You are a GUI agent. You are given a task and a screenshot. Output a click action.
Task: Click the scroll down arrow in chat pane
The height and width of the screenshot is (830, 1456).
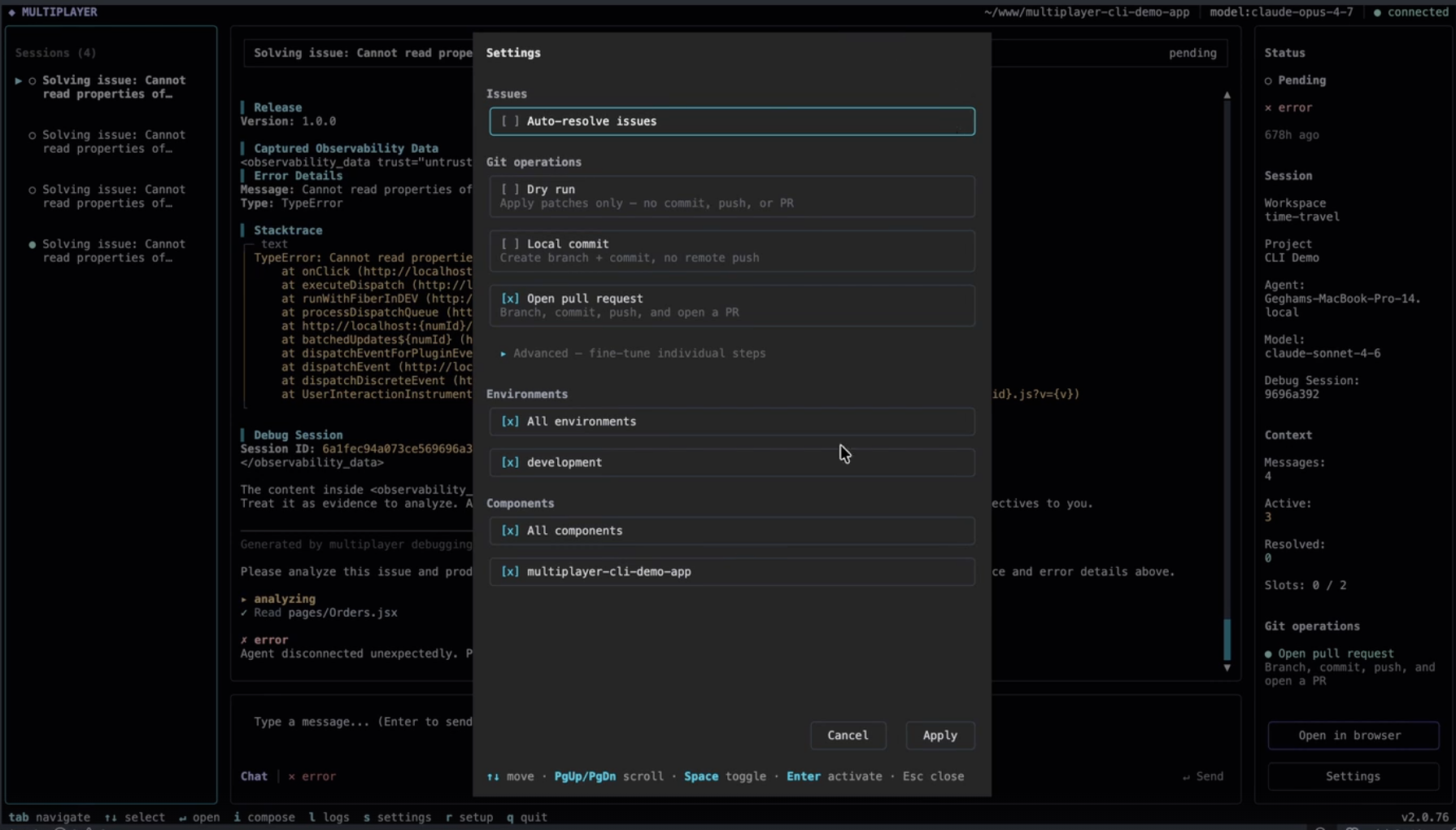pos(1227,667)
